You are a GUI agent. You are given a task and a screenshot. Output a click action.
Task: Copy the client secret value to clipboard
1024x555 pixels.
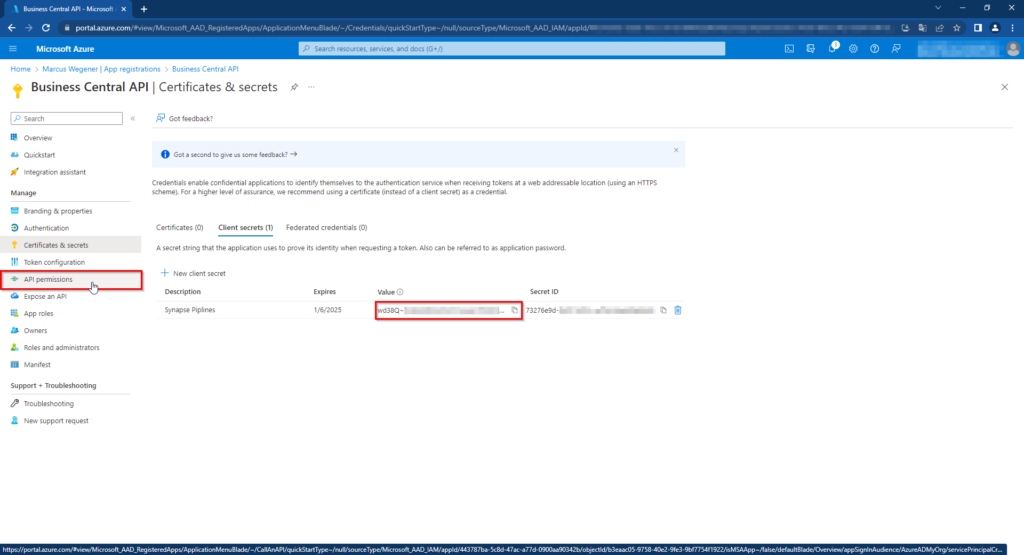click(515, 310)
